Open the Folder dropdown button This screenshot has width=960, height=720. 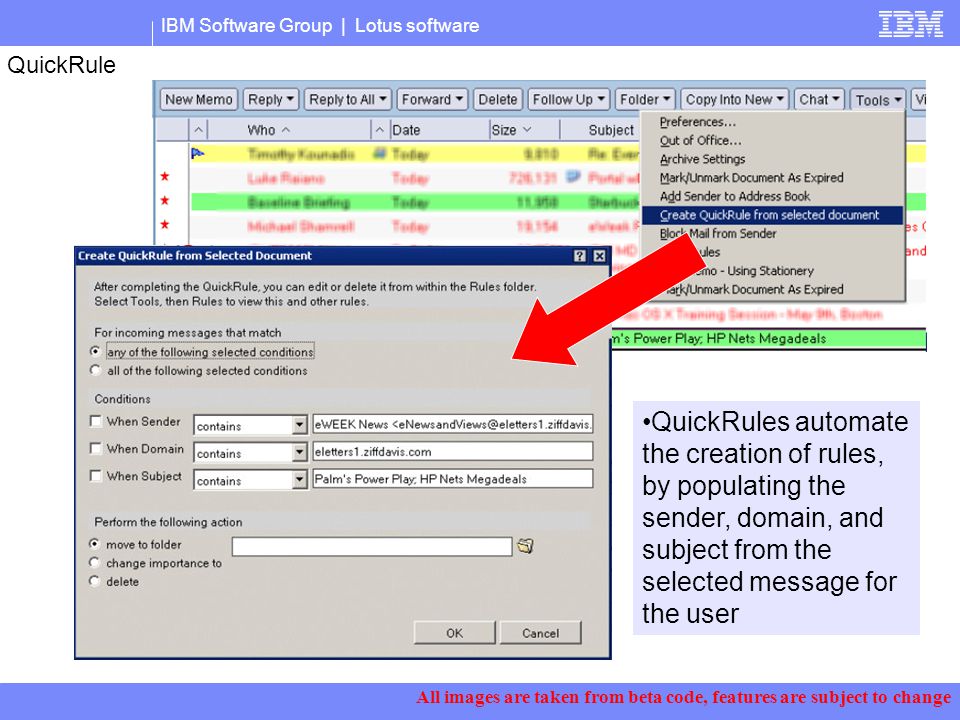[x=645, y=100]
